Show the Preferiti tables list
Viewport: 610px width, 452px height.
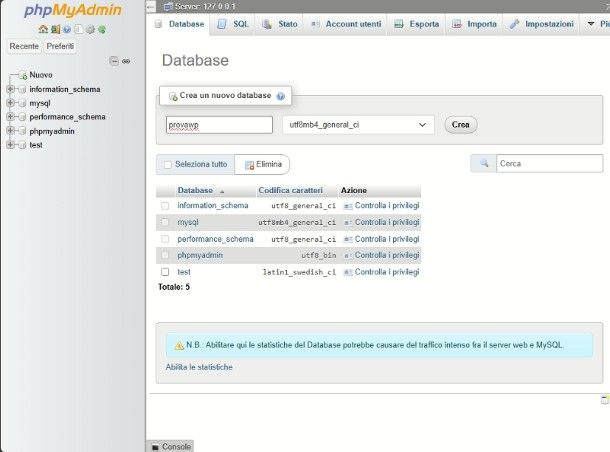click(x=60, y=46)
